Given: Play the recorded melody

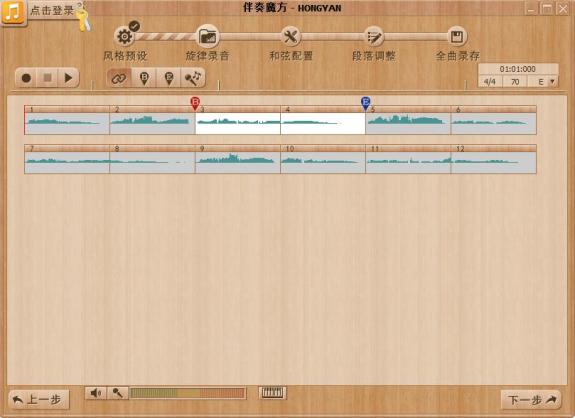Looking at the screenshot, I should coord(68,78).
